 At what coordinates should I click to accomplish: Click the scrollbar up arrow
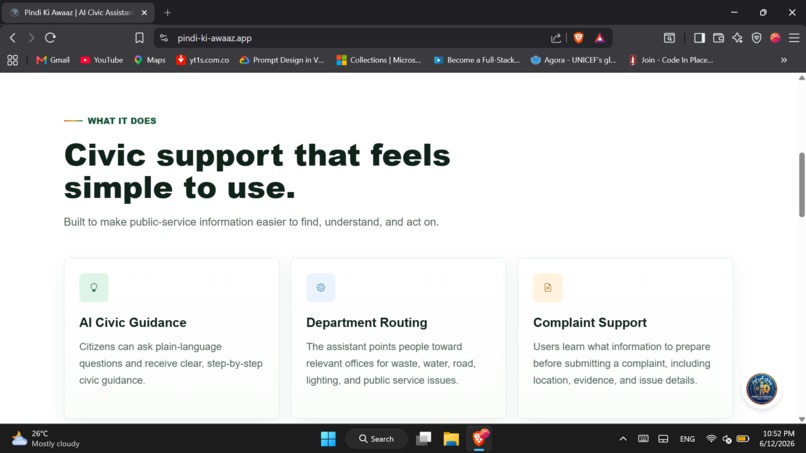tap(801, 78)
